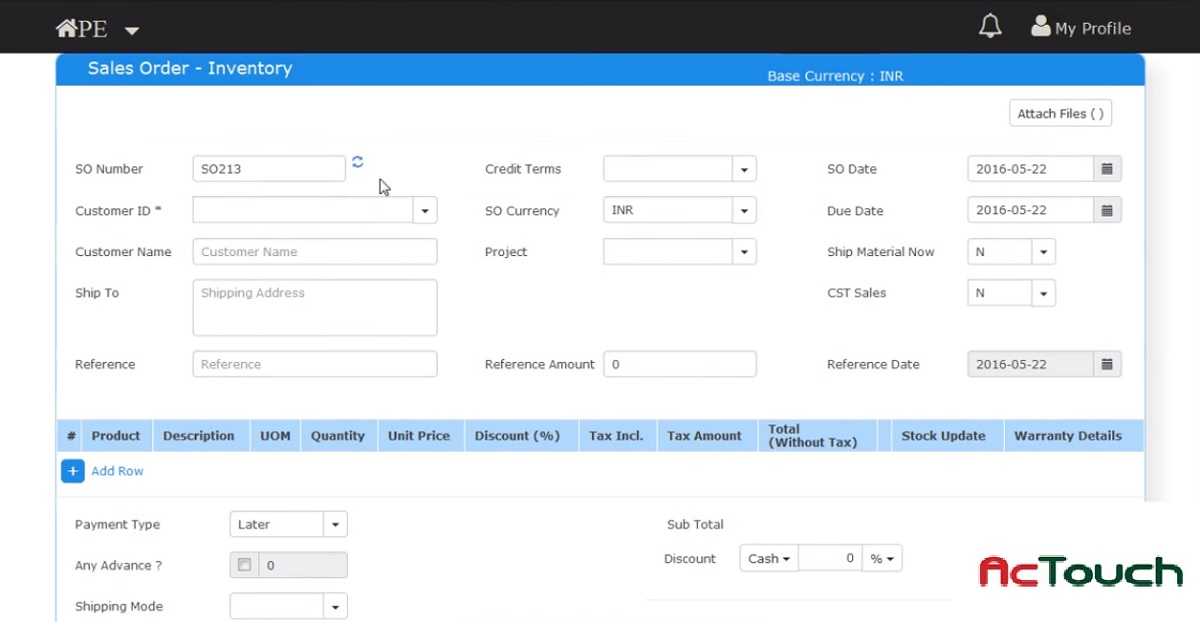Click the plus icon next to Add Row

72,470
